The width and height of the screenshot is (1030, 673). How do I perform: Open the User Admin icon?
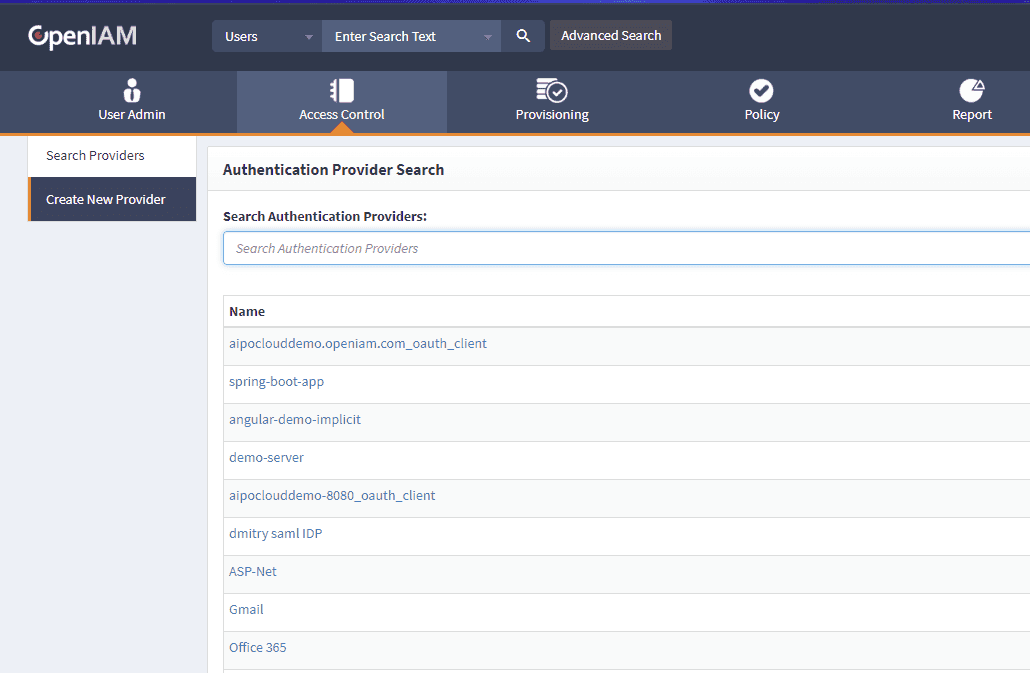[132, 91]
